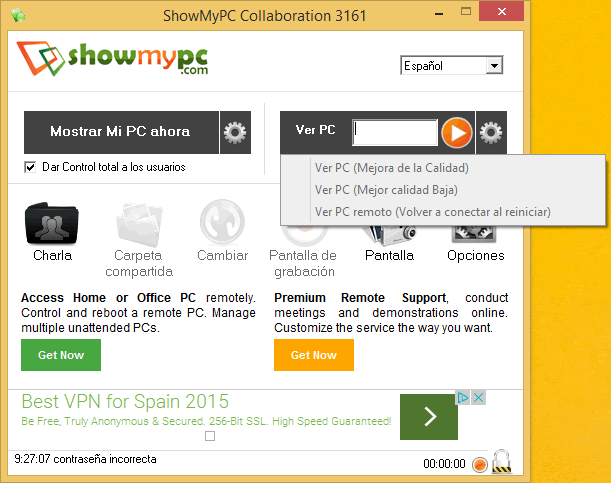Click the small checkbox under the VPN ad
This screenshot has width=611, height=483.
[x=210, y=436]
